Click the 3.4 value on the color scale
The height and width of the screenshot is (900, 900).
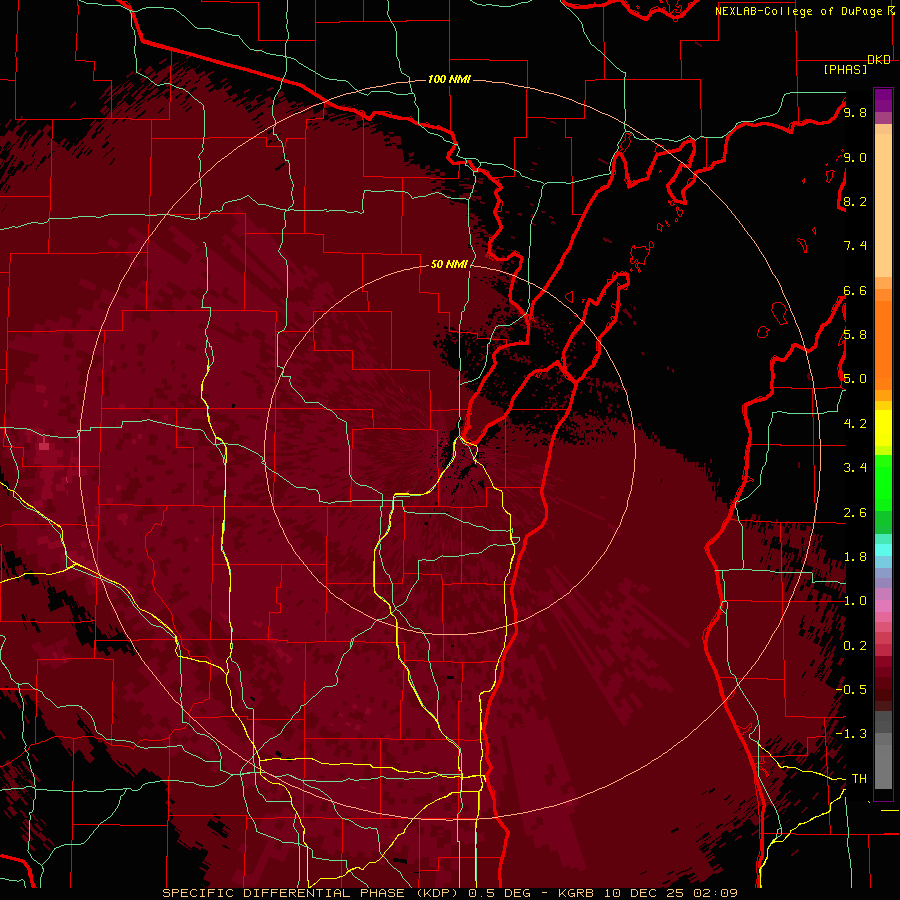[855, 467]
